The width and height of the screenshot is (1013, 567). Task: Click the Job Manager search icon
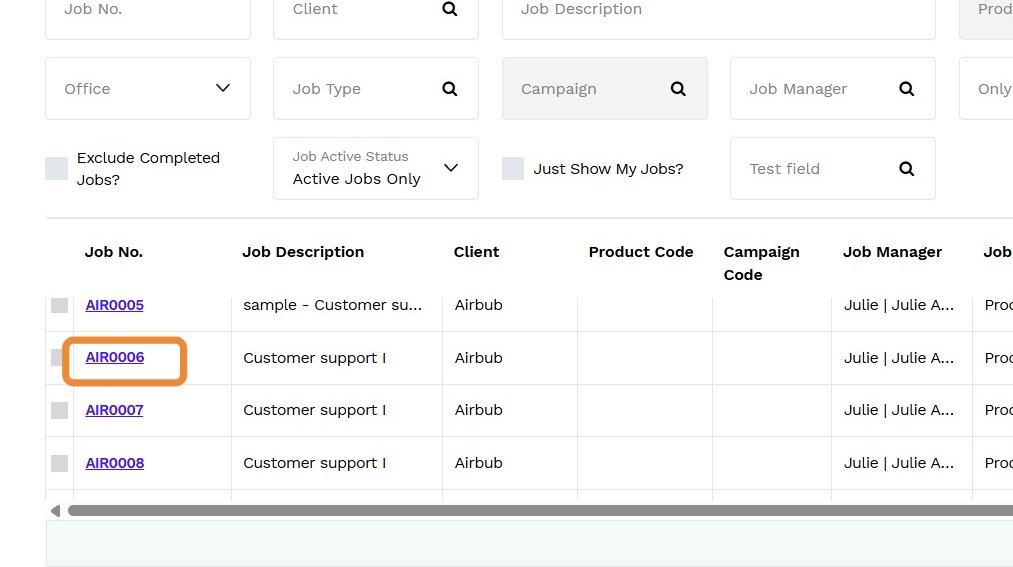pyautogui.click(x=906, y=88)
